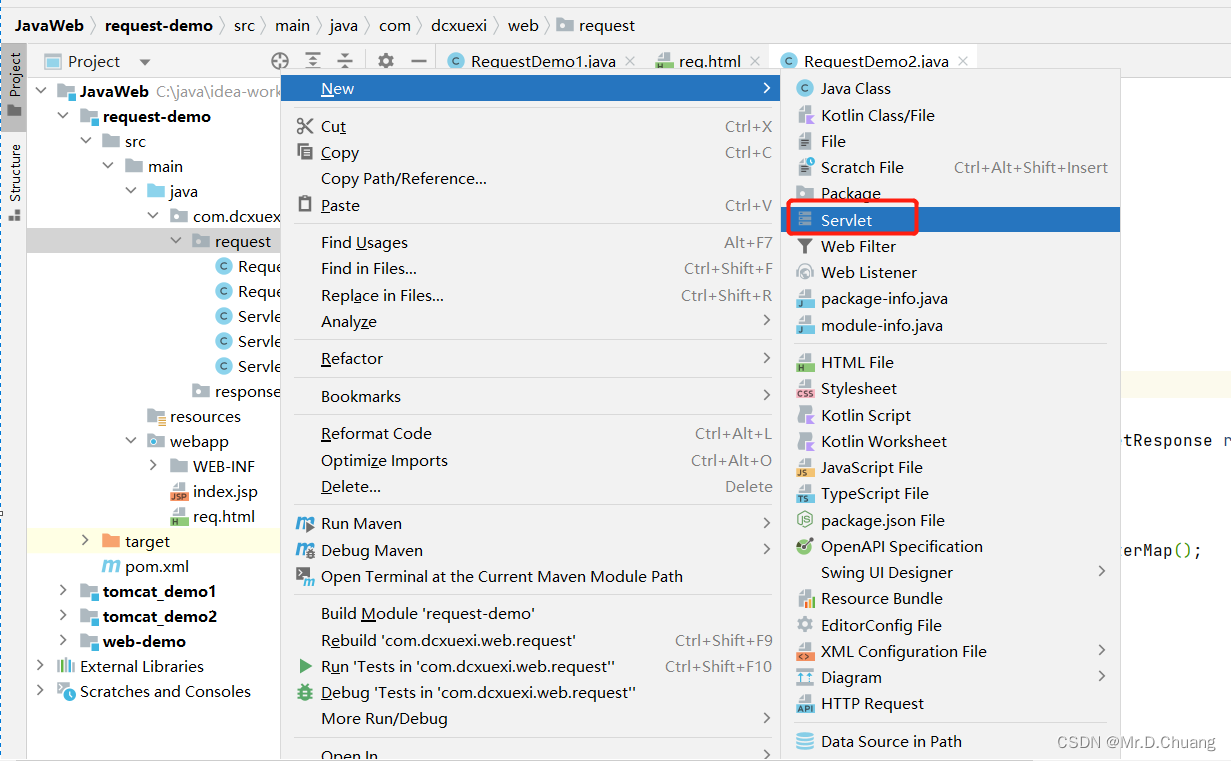Select Servlet from the New submenu

click(x=846, y=220)
